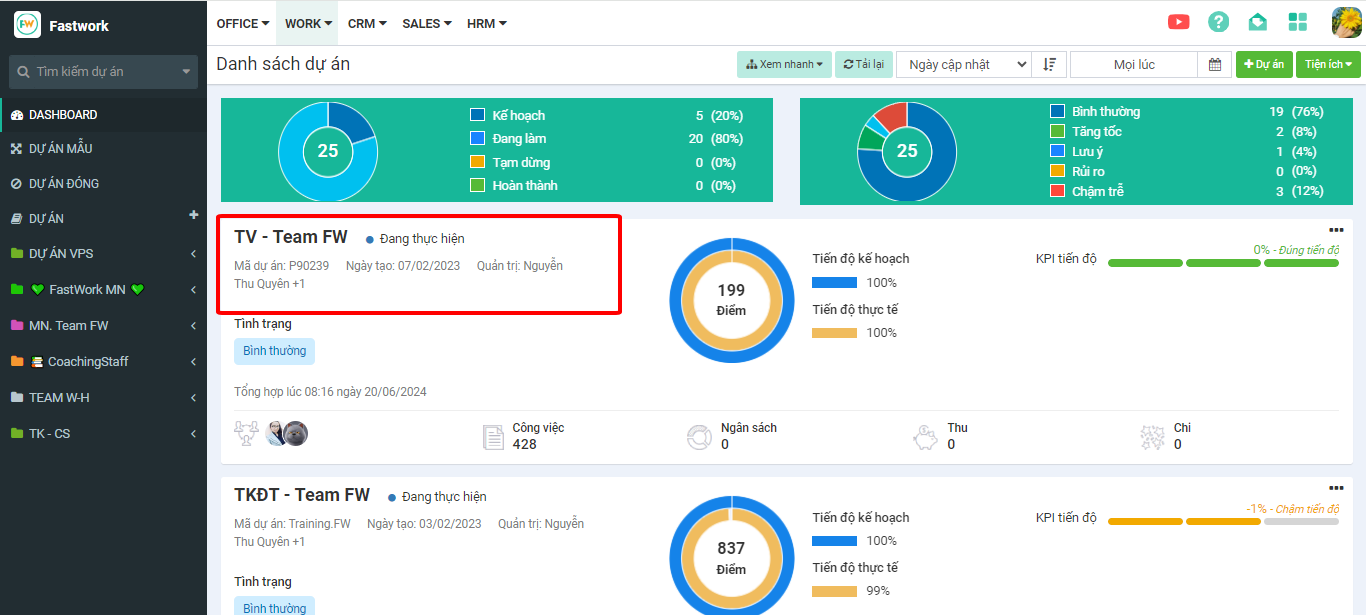Click the sort order icon
This screenshot has height=615, width=1366.
1049,64
